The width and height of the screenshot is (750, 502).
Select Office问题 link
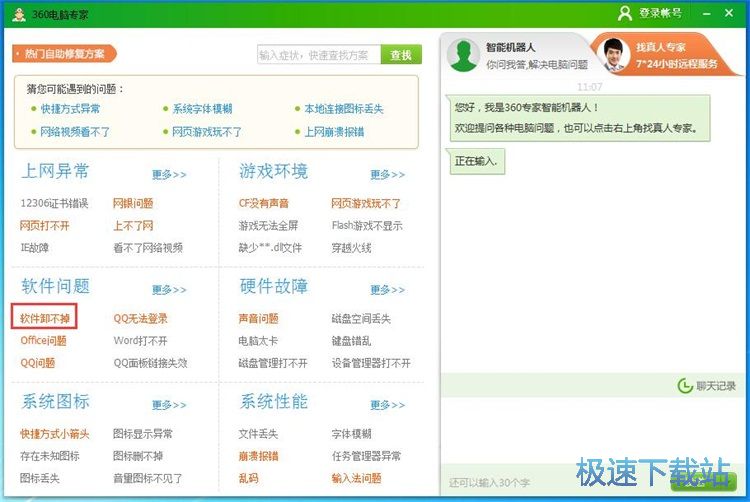pyautogui.click(x=43, y=341)
